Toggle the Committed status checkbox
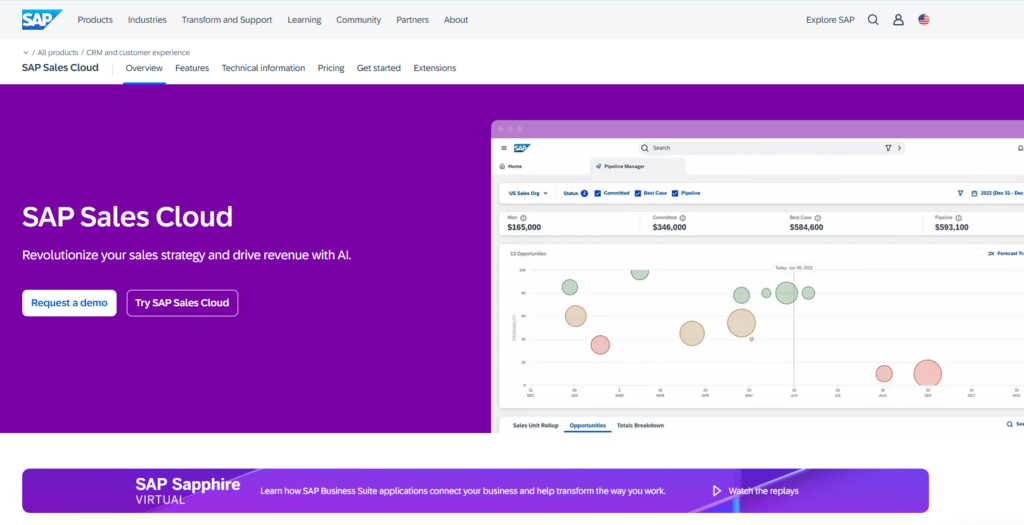 click(598, 193)
